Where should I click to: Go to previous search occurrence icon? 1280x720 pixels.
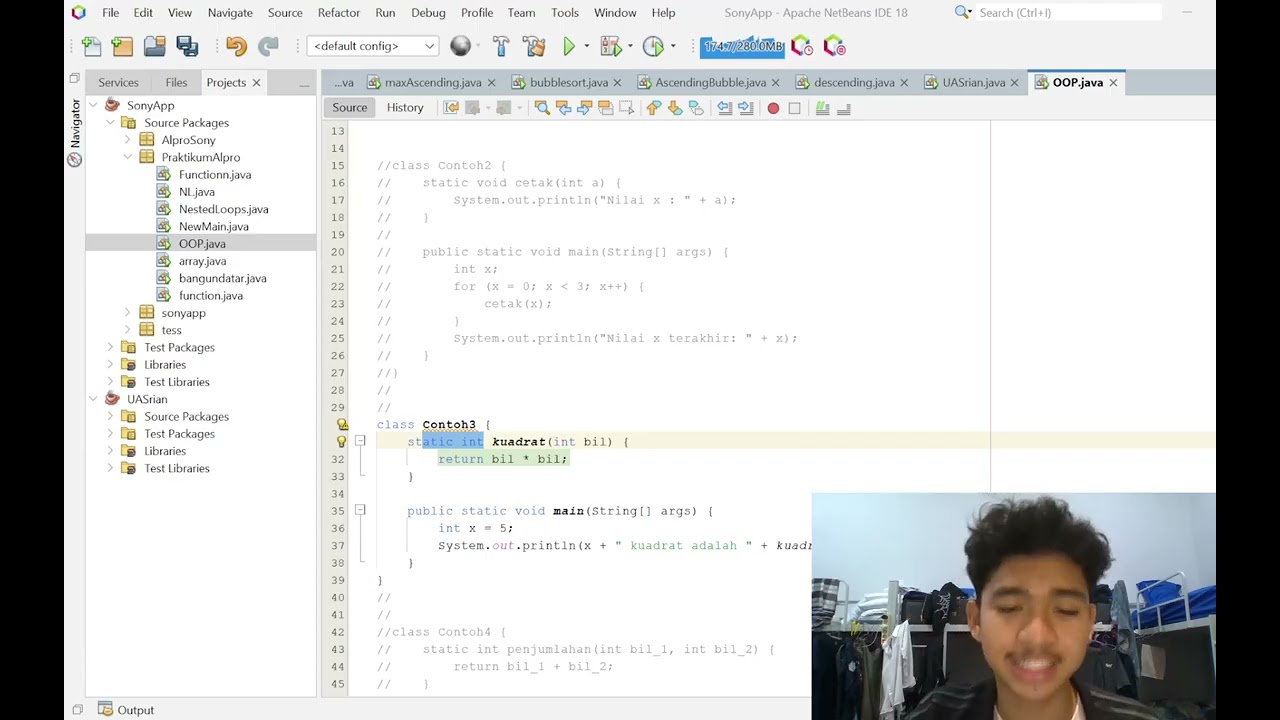click(563, 108)
